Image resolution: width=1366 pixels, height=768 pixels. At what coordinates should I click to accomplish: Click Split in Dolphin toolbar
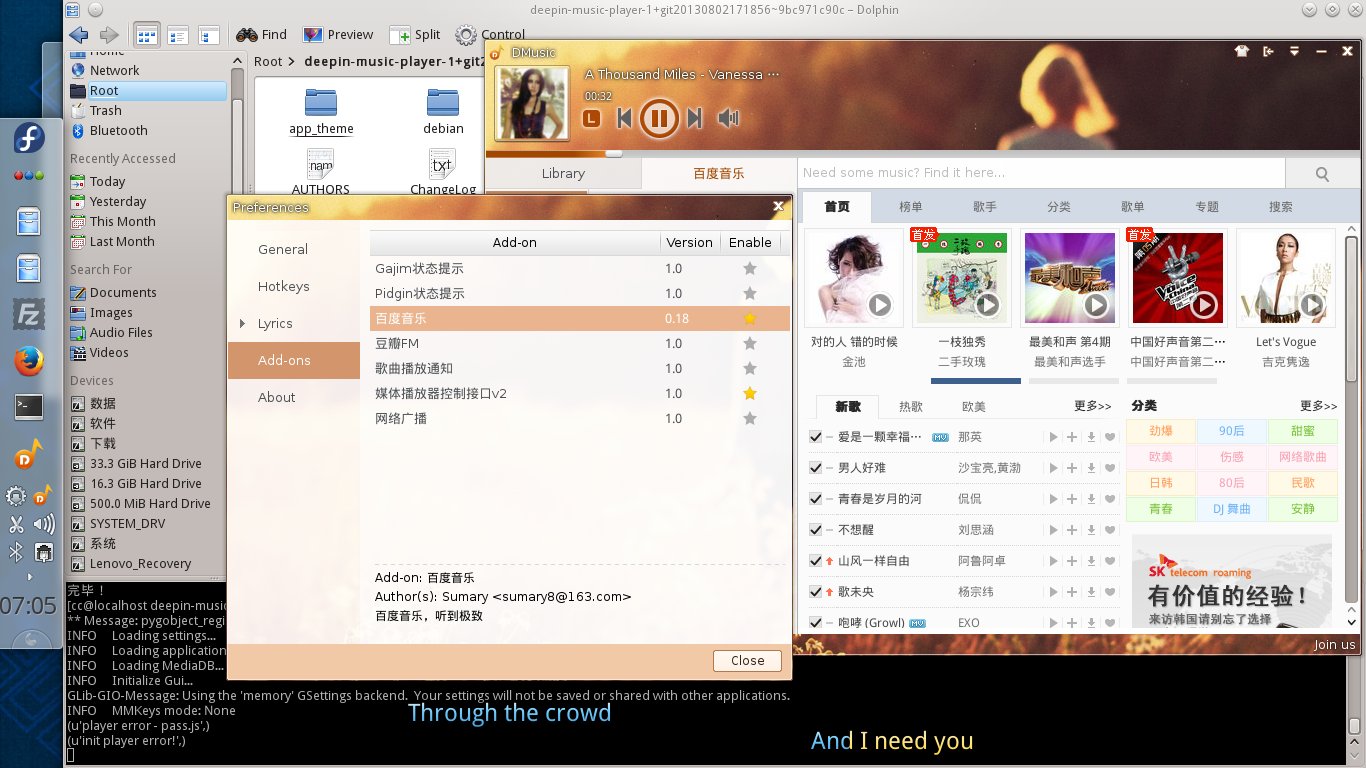pos(414,35)
